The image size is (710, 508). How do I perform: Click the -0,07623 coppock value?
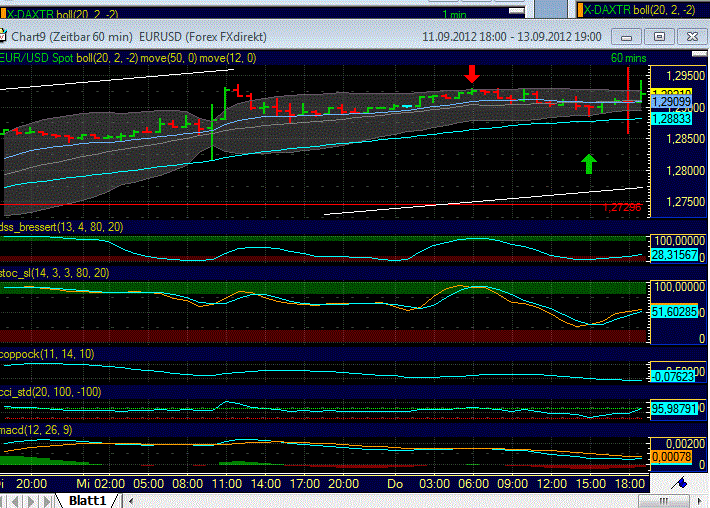point(673,377)
